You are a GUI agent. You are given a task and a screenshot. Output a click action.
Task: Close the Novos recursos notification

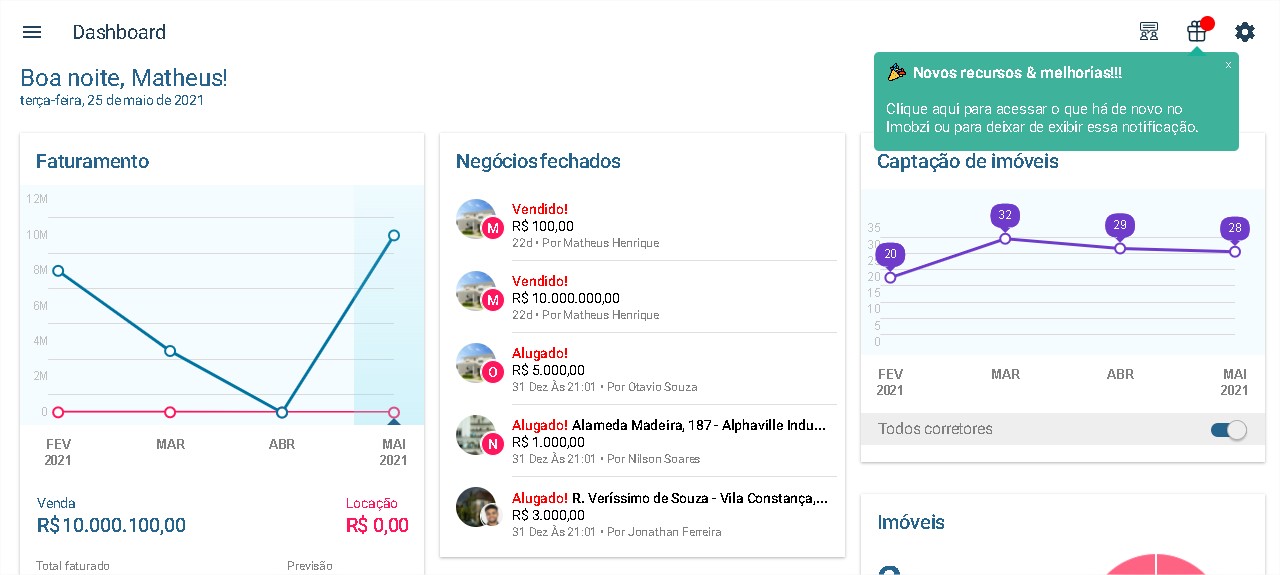pyautogui.click(x=1228, y=65)
